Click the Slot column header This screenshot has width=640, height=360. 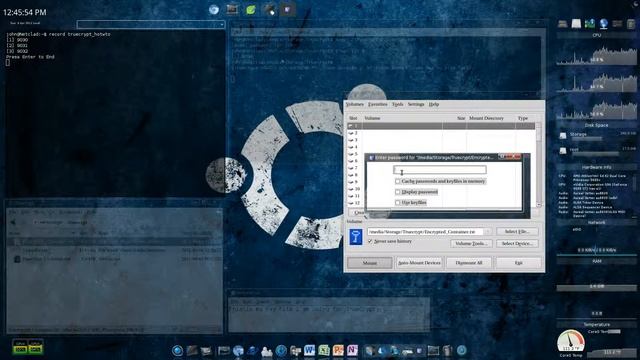coord(353,118)
